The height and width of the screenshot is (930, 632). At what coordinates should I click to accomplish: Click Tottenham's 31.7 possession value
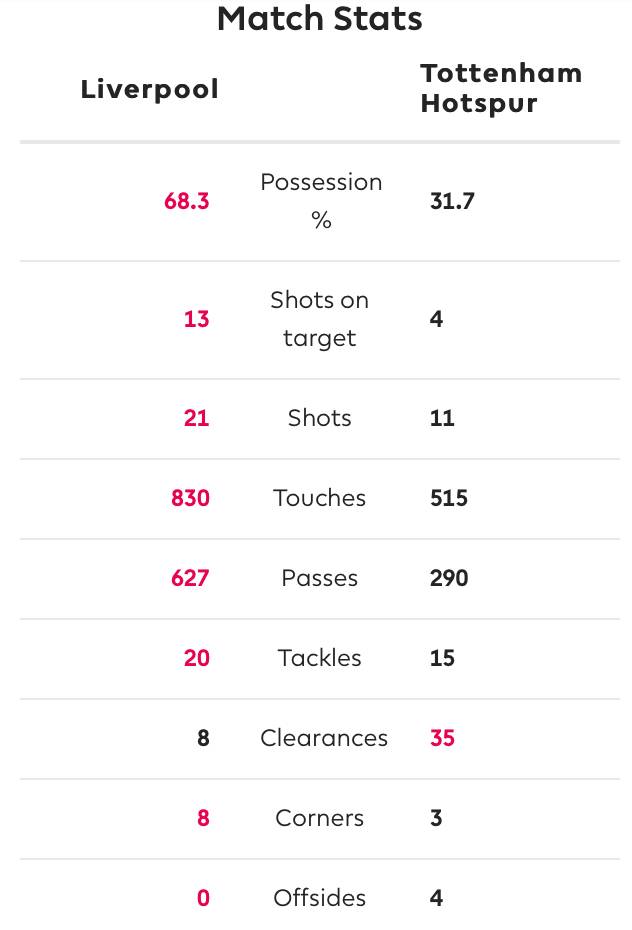click(452, 201)
